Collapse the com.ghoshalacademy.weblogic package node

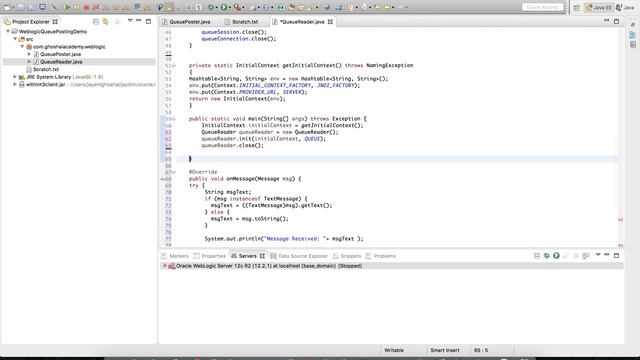click(x=22, y=47)
